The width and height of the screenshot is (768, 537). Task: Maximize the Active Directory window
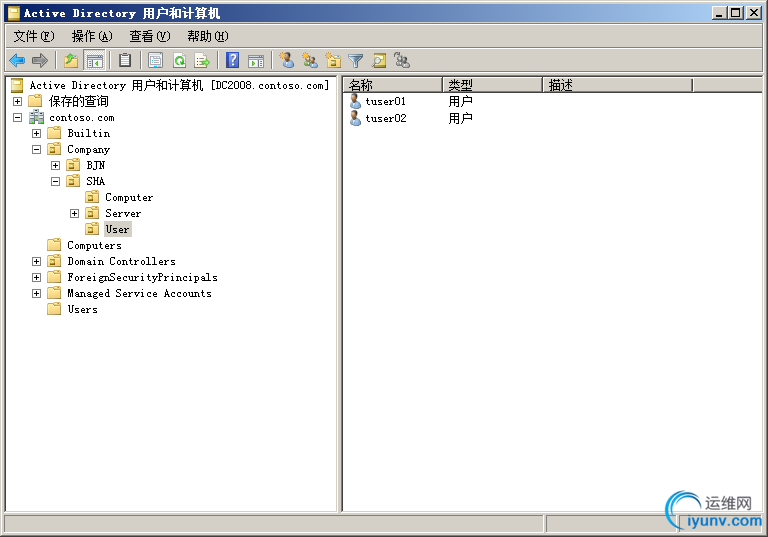[736, 13]
